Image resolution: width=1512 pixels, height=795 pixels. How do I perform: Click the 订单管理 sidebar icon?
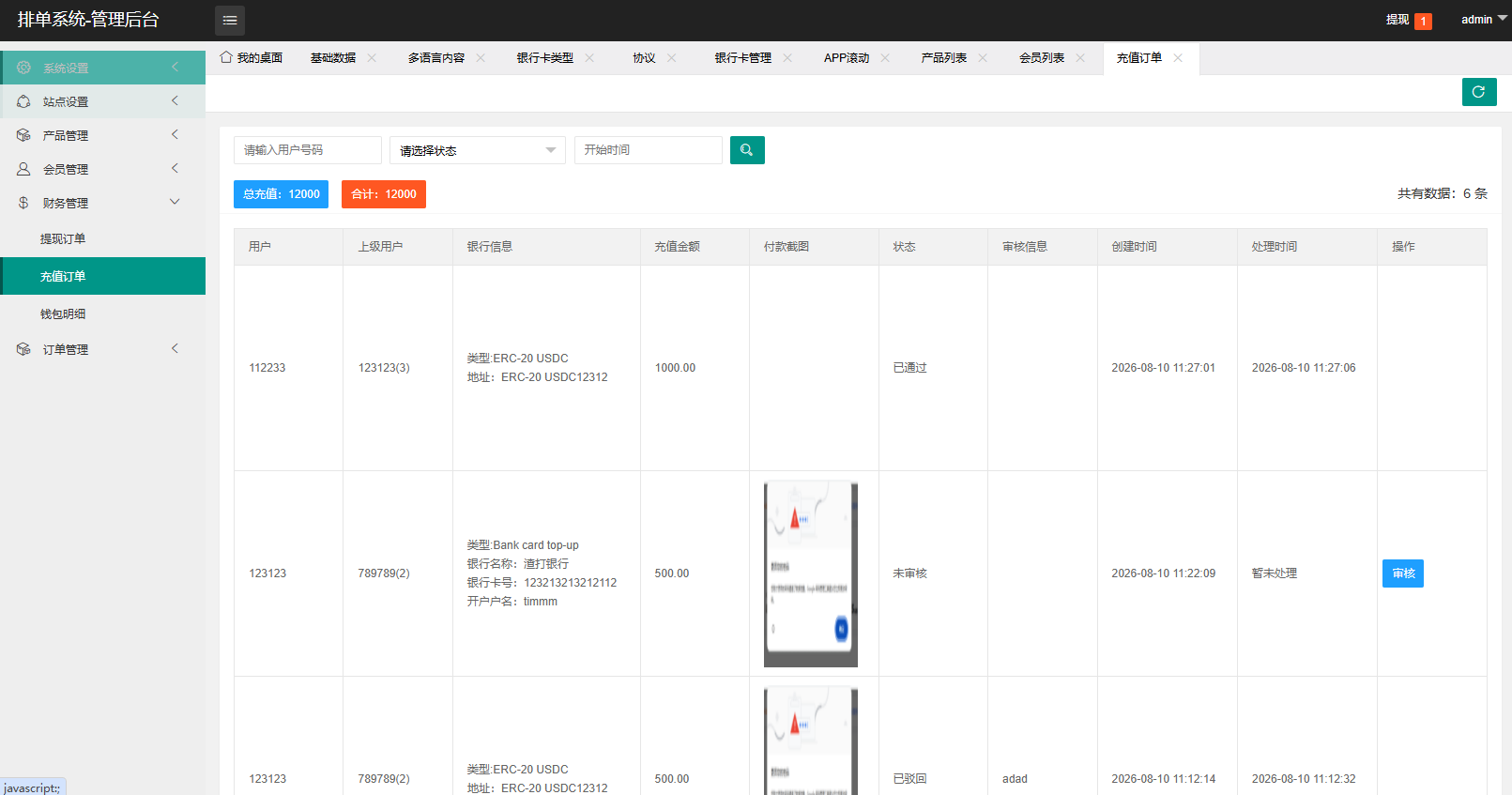[23, 349]
